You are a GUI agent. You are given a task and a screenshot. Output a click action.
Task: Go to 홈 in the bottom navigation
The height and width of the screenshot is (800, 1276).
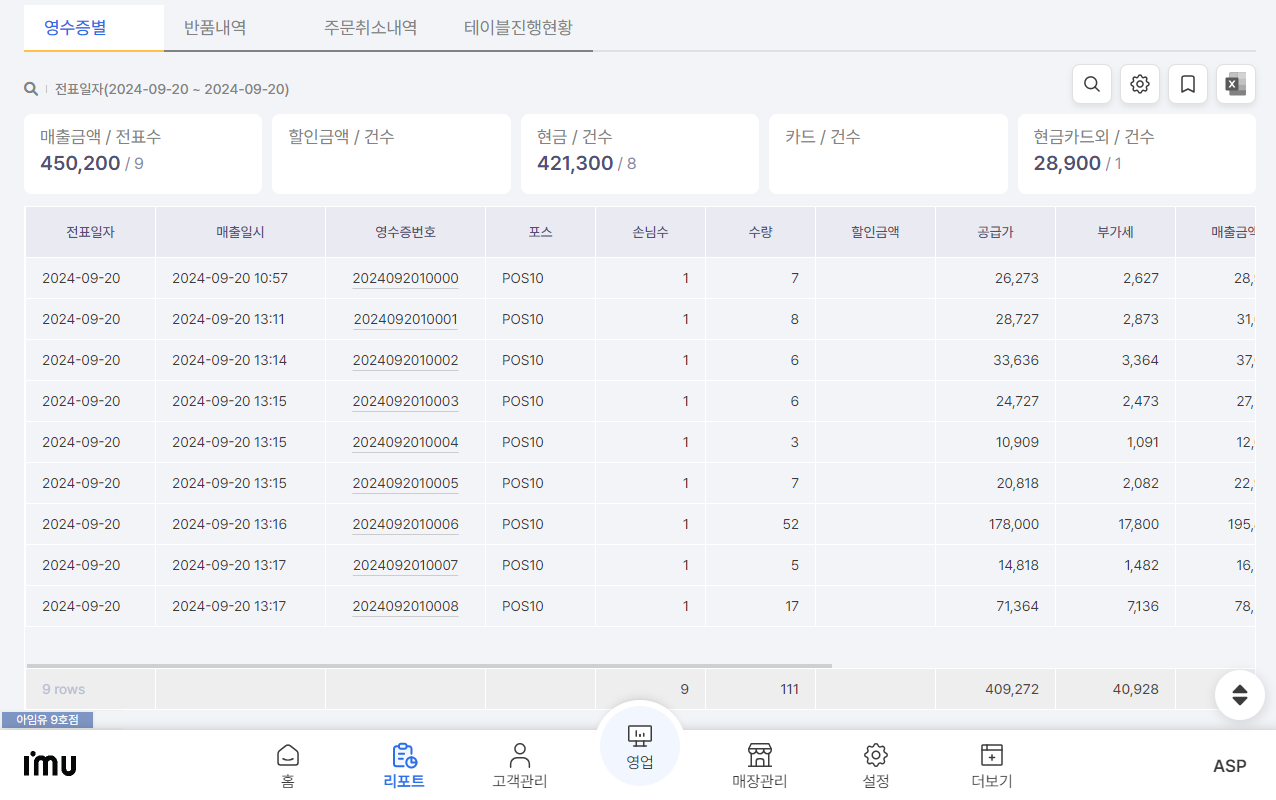[288, 766]
